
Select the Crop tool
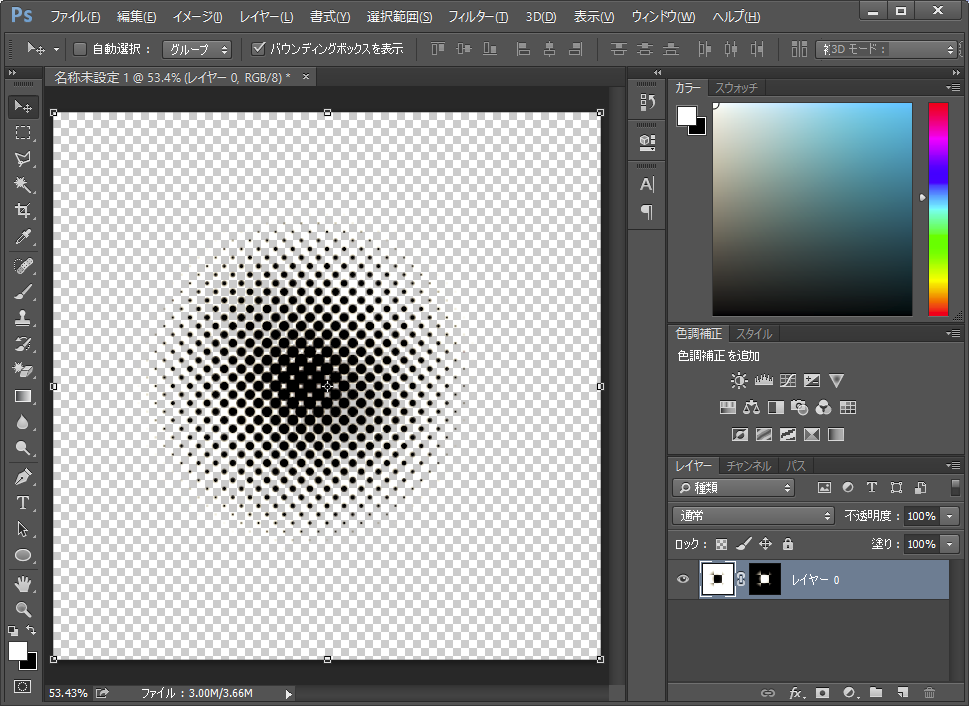click(23, 211)
